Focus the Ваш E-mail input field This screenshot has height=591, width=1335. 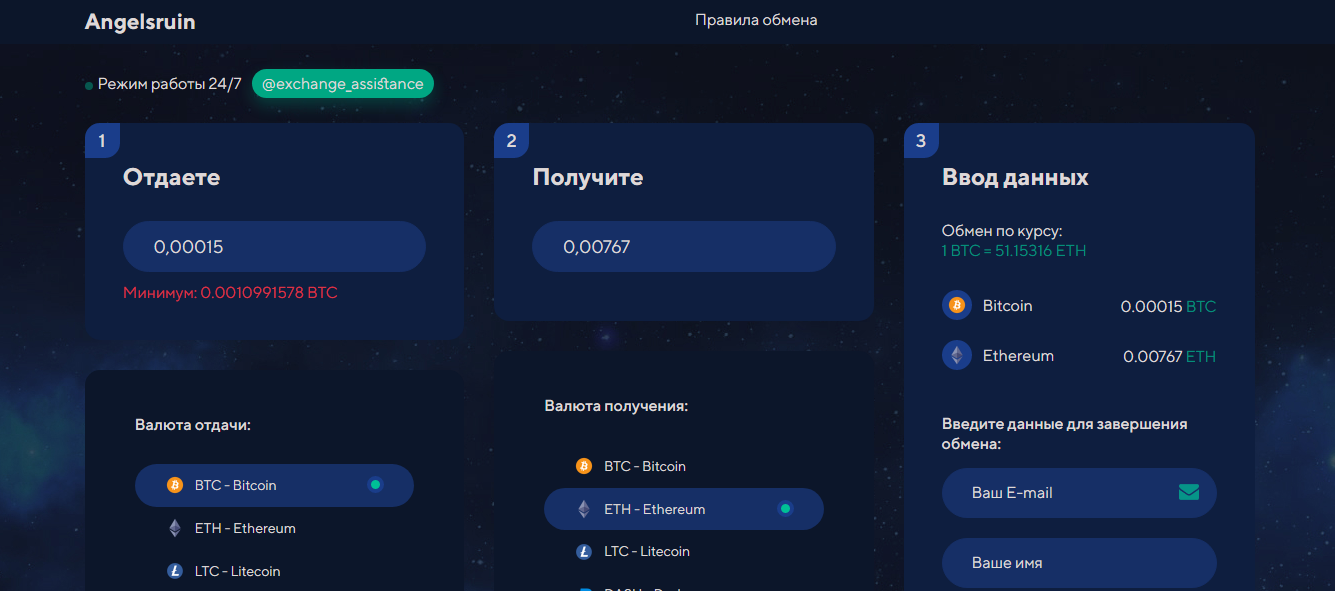[1079, 493]
